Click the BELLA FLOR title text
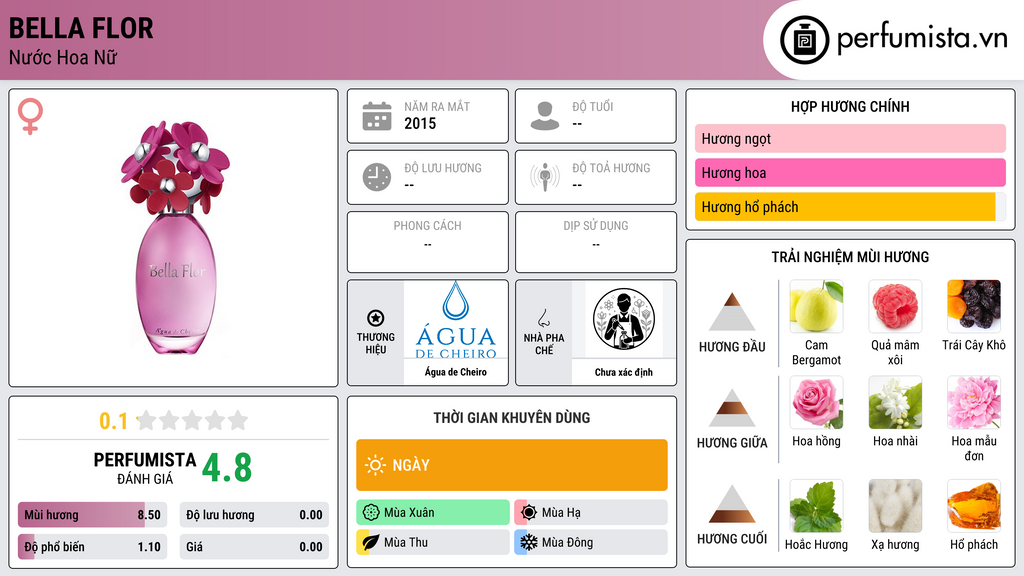 81,28
